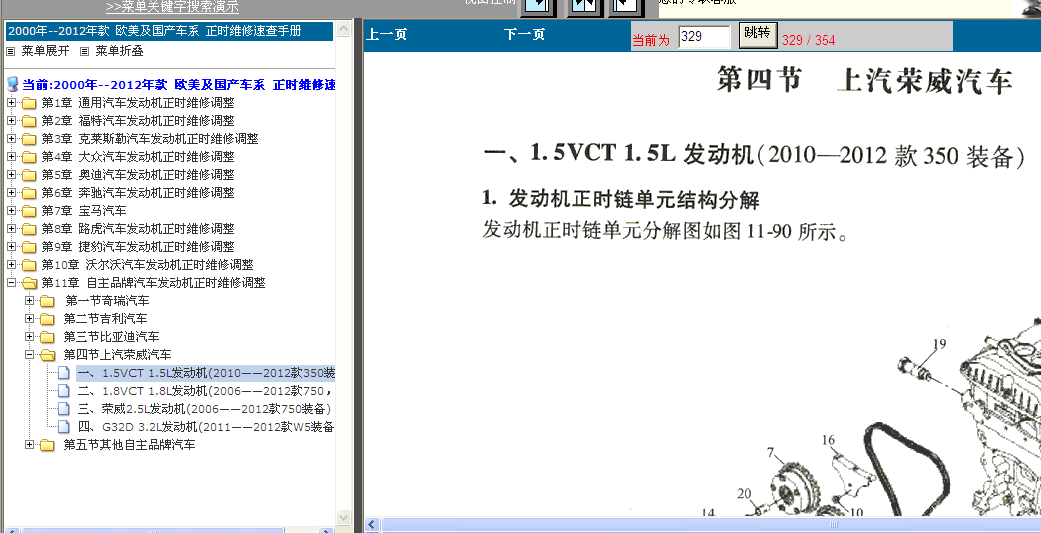Click folder icon of 第9章 捷豹汽车

click(29, 247)
